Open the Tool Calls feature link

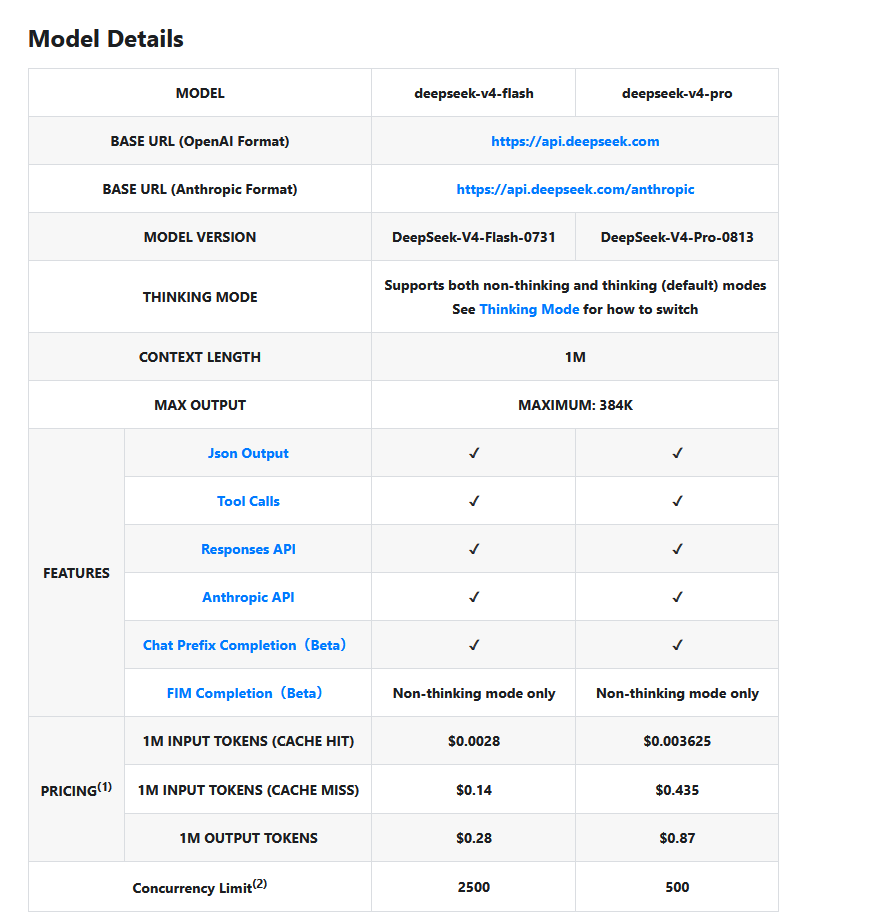248,501
